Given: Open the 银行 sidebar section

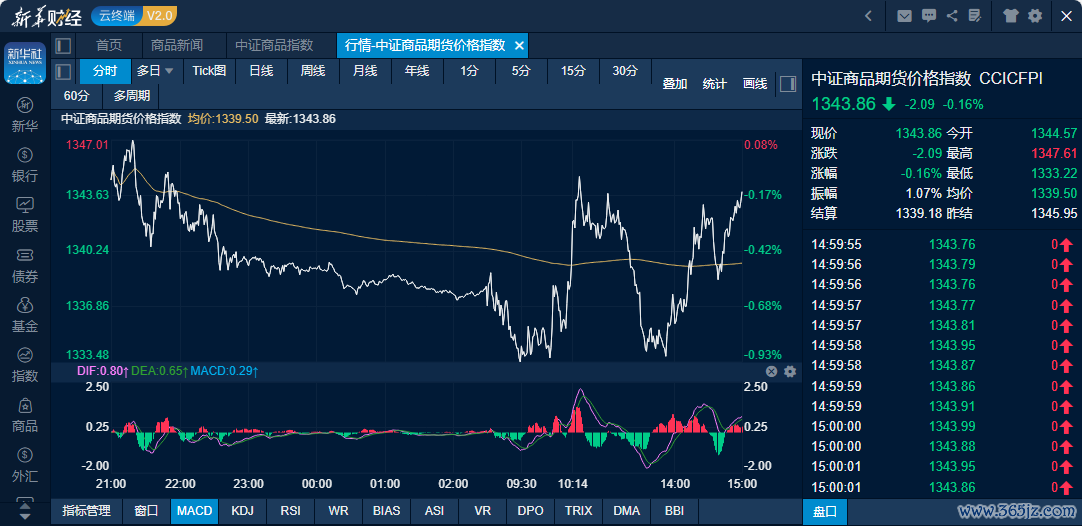Looking at the screenshot, I should pyautogui.click(x=25, y=166).
